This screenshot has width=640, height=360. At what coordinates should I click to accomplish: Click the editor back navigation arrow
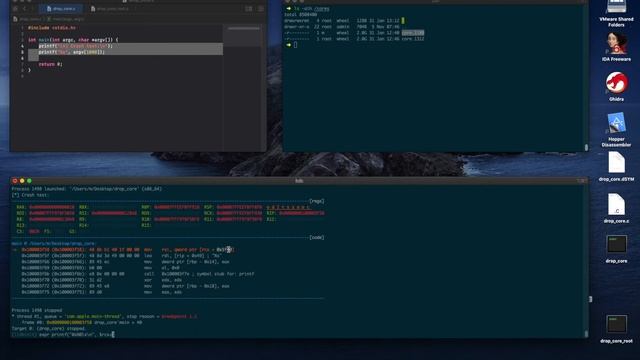click(24, 9)
